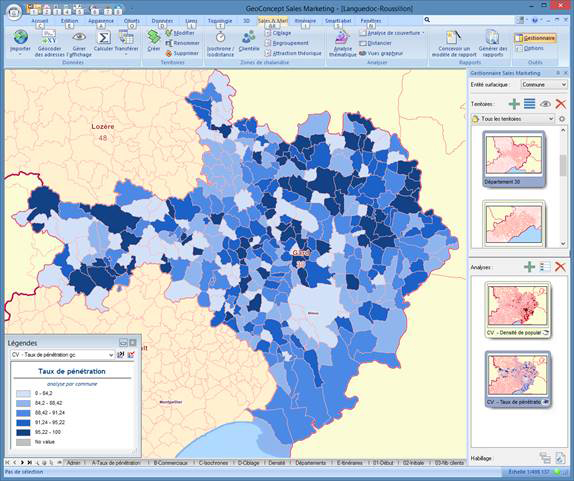The height and width of the screenshot is (481, 574).
Task: Click the Options tool in Outils
Action: coord(529,48)
